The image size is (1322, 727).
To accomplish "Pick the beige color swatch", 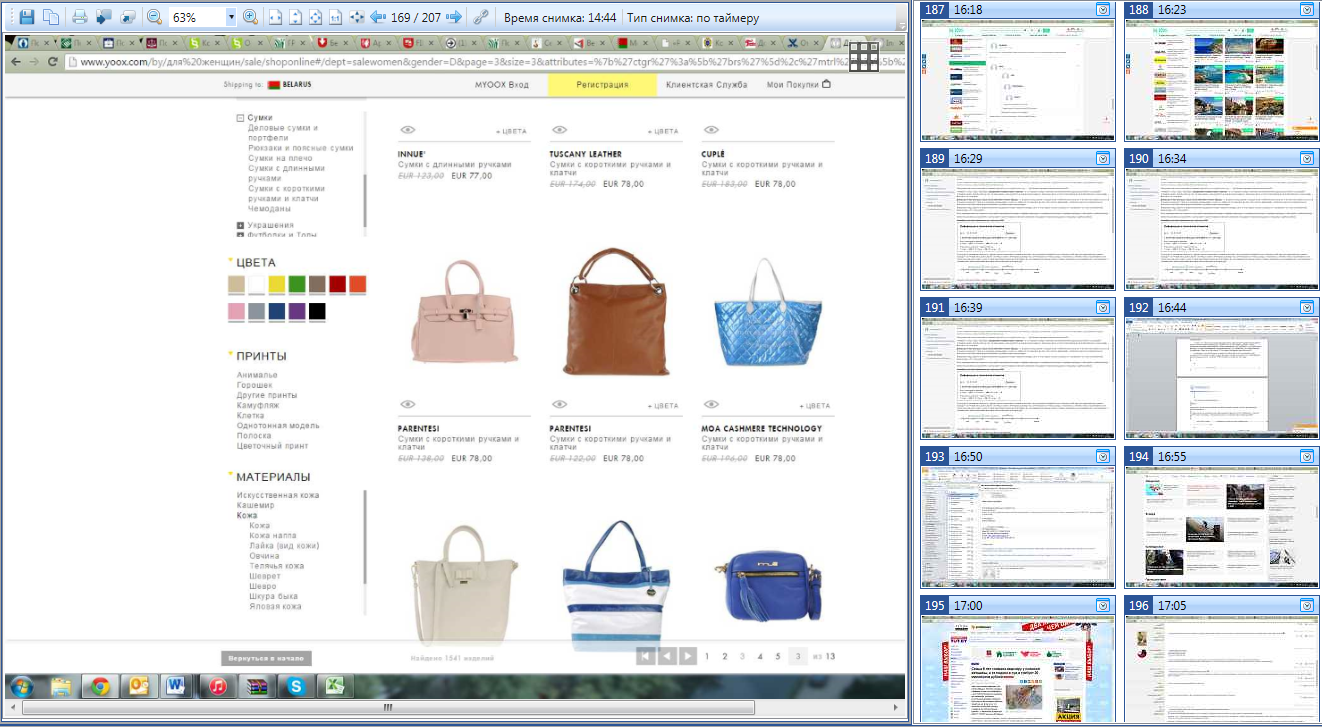I will 236,284.
